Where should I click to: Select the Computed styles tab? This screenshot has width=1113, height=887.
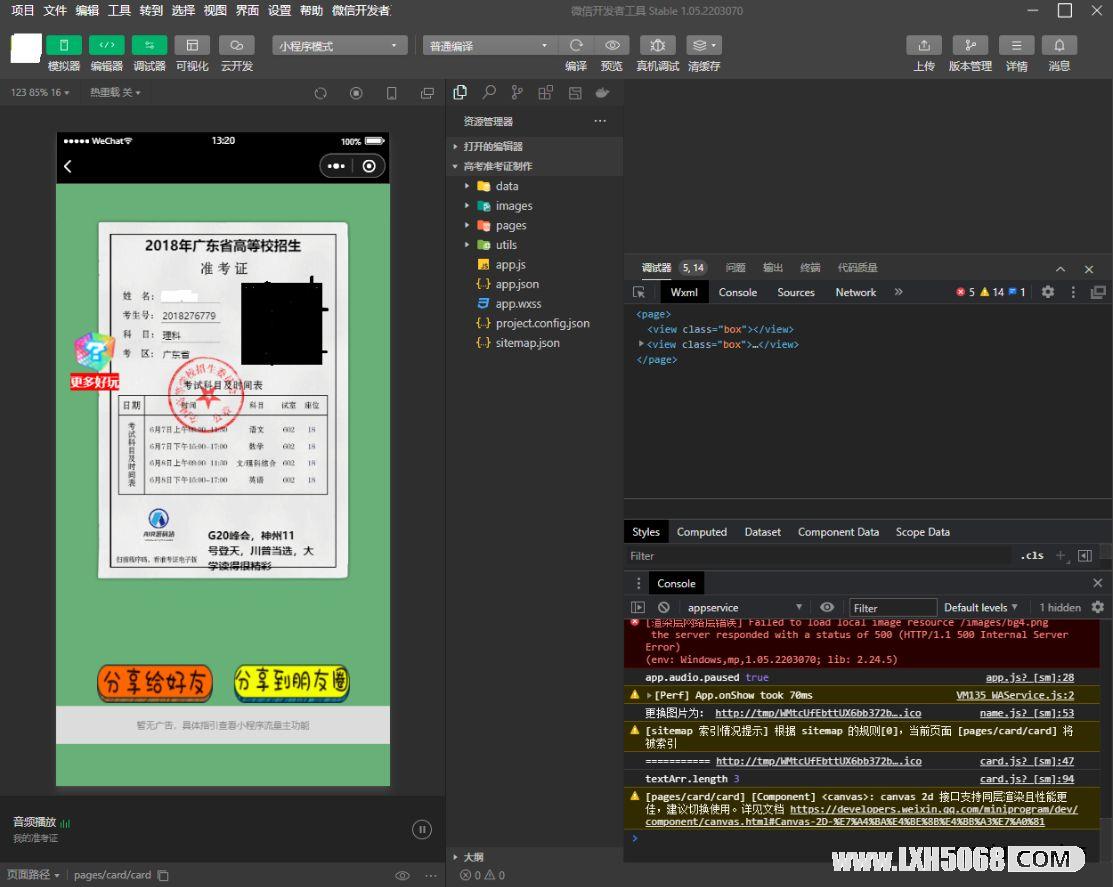[701, 532]
